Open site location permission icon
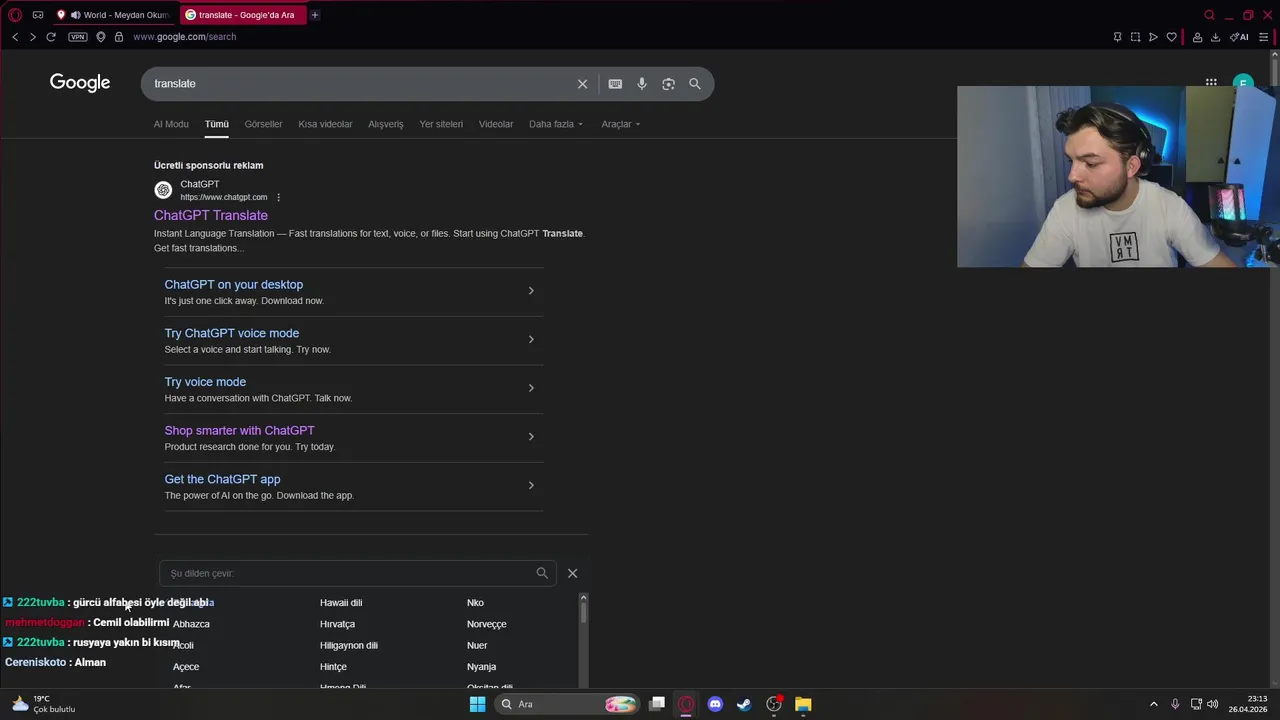The width and height of the screenshot is (1280, 720). click(x=101, y=37)
